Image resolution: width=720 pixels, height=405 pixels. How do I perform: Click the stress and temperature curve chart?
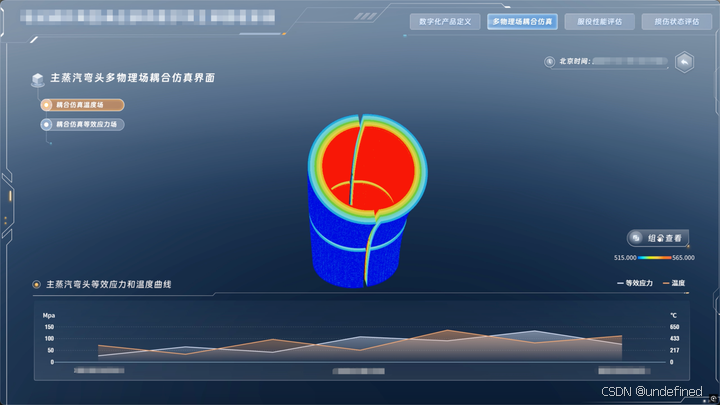click(x=361, y=341)
